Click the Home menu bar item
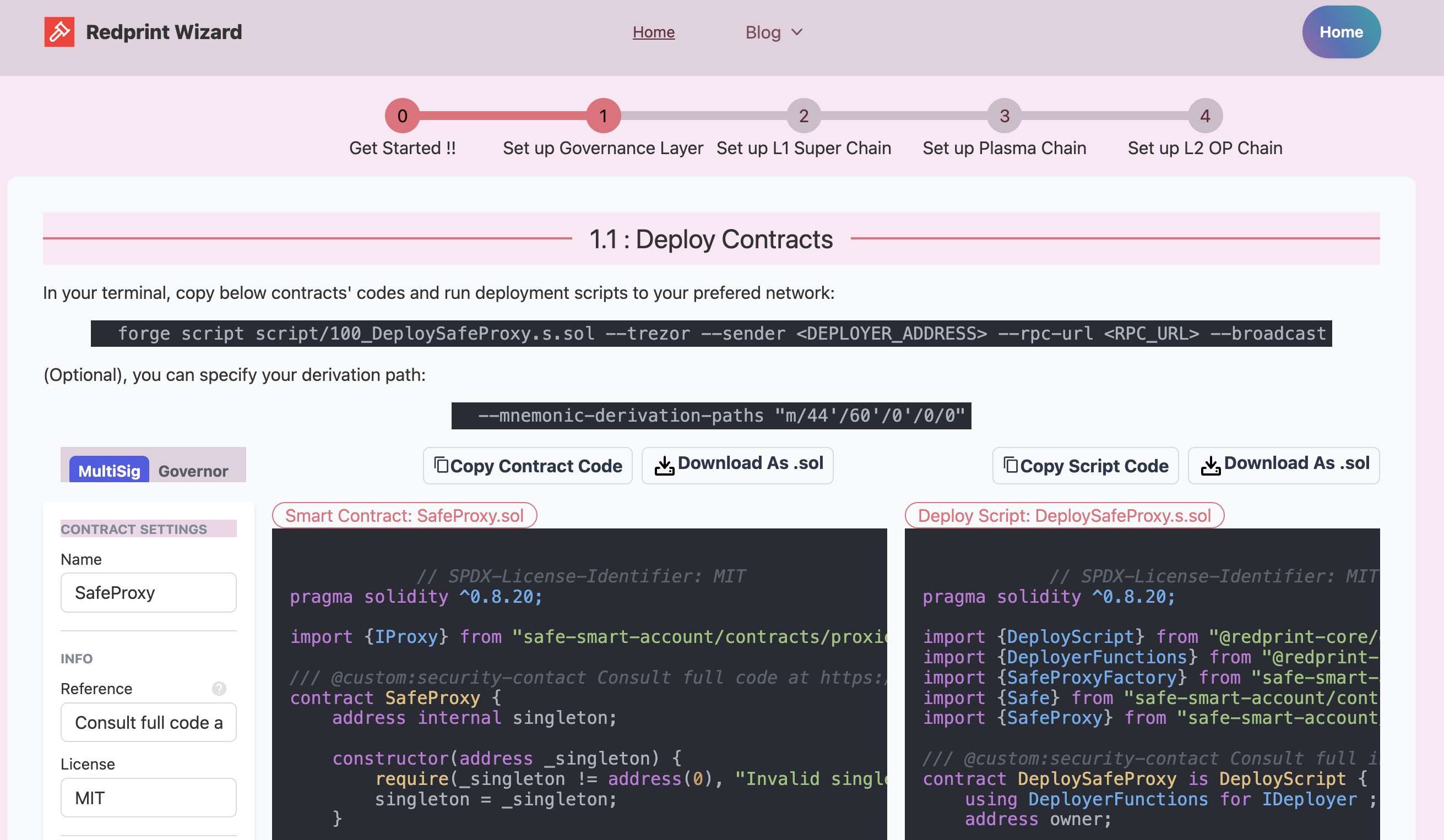 (x=653, y=30)
